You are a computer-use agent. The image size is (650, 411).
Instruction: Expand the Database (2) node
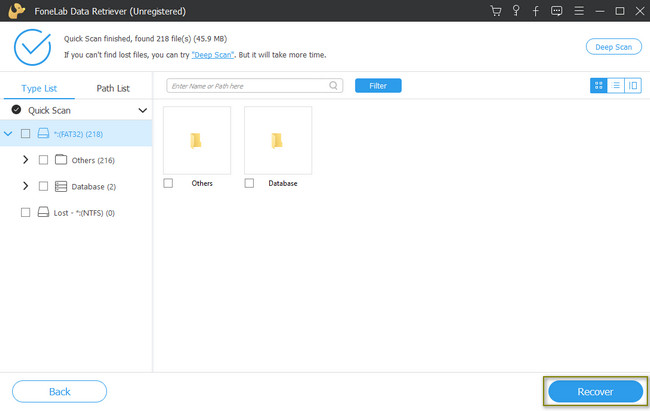click(26, 186)
